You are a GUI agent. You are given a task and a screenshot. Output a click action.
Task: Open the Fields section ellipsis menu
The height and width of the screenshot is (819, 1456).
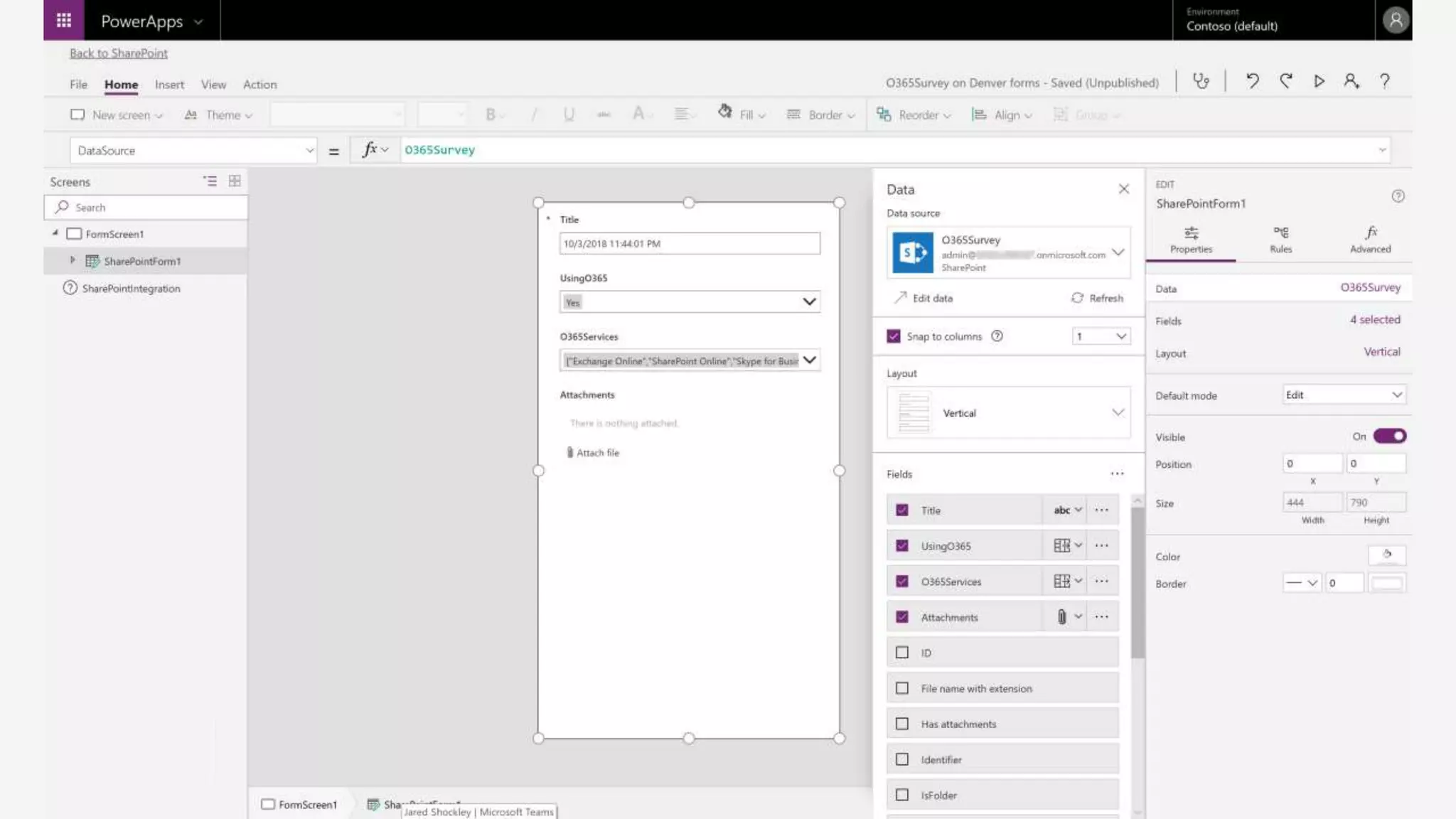(x=1117, y=473)
